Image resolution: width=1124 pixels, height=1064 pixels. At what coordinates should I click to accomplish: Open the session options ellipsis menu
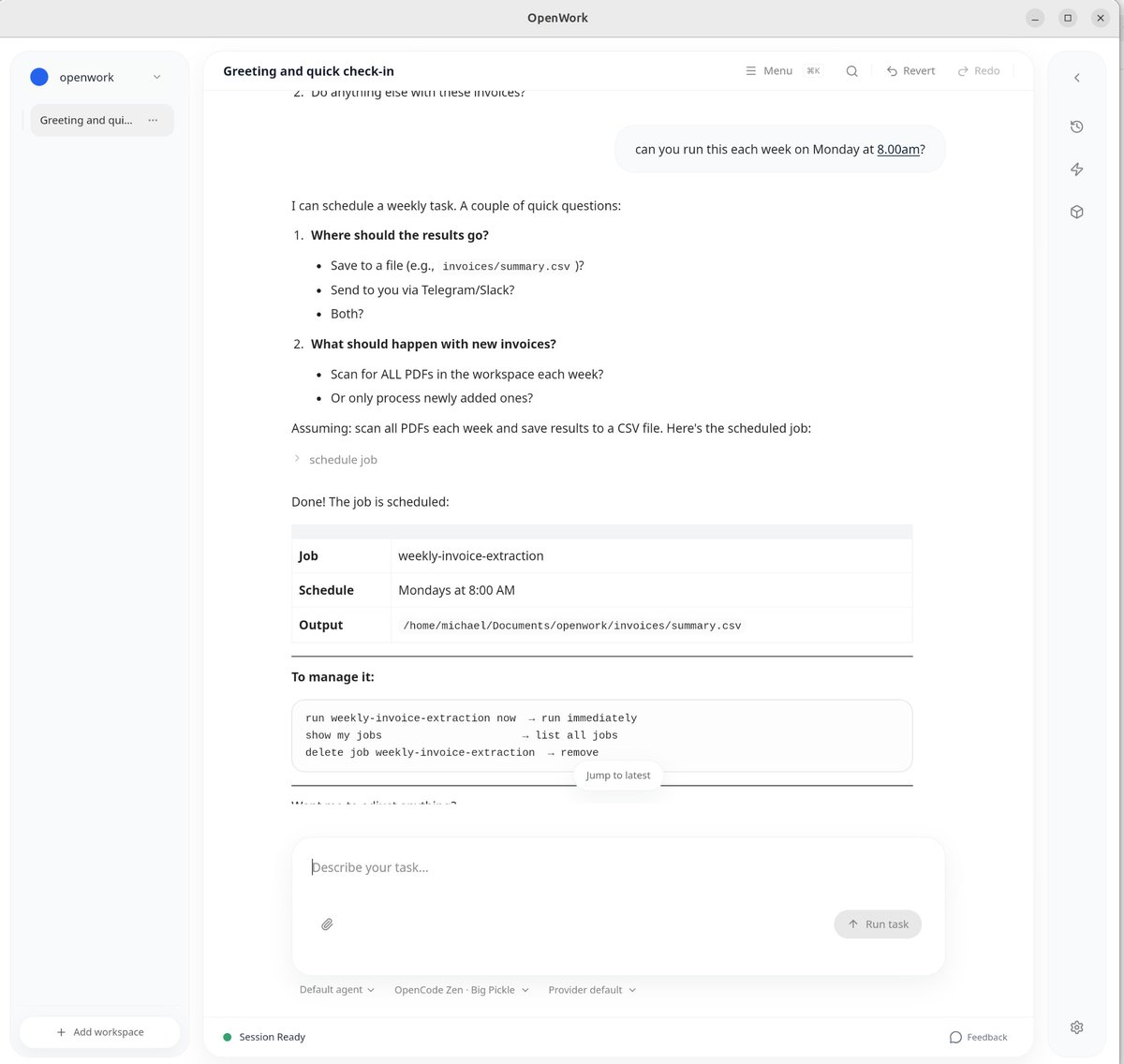(x=153, y=120)
